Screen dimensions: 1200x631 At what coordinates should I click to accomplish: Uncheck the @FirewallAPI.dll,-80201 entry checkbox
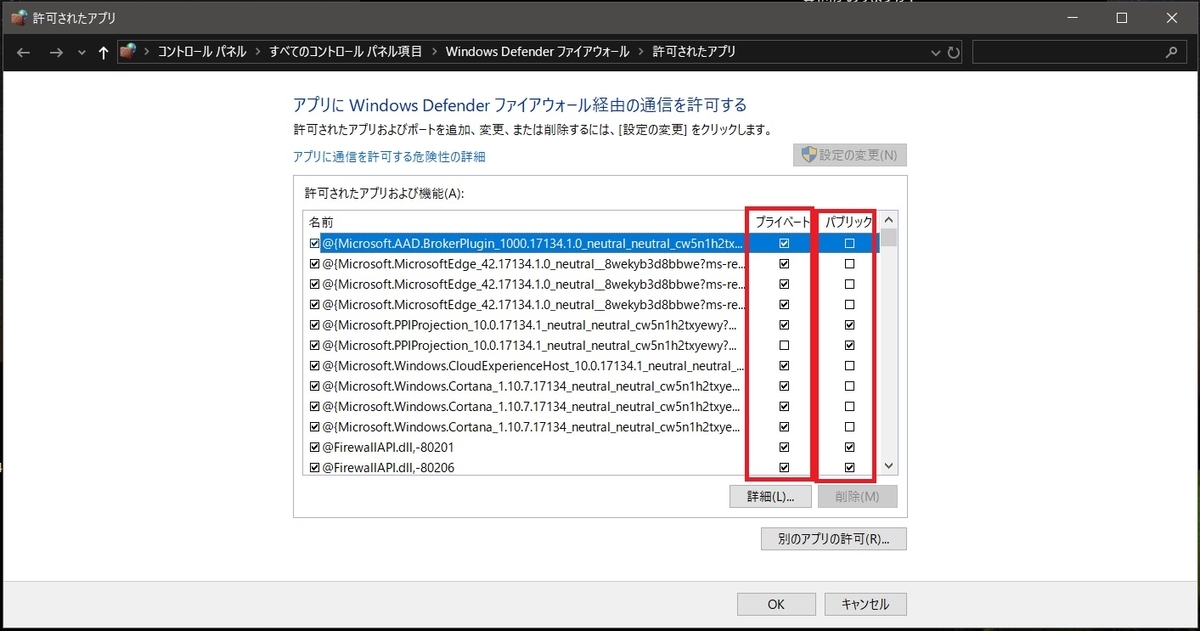(314, 447)
